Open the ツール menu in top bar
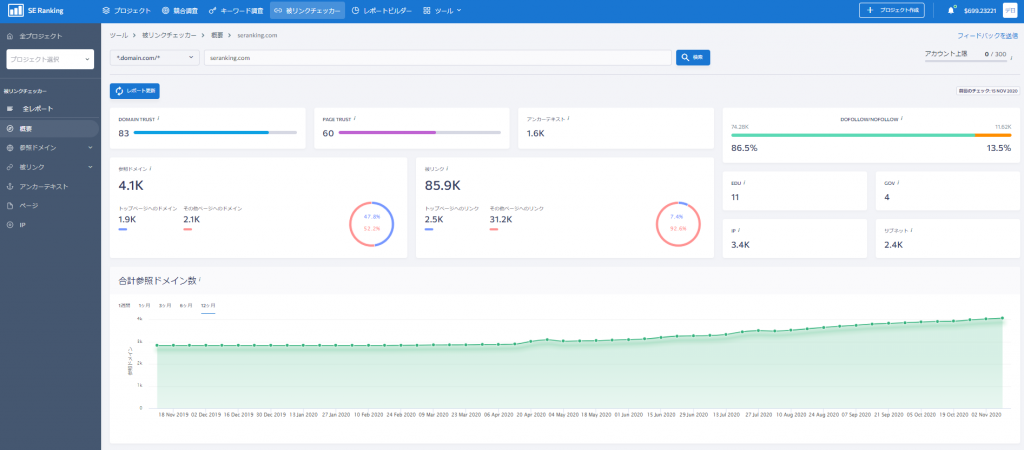 click(442, 10)
